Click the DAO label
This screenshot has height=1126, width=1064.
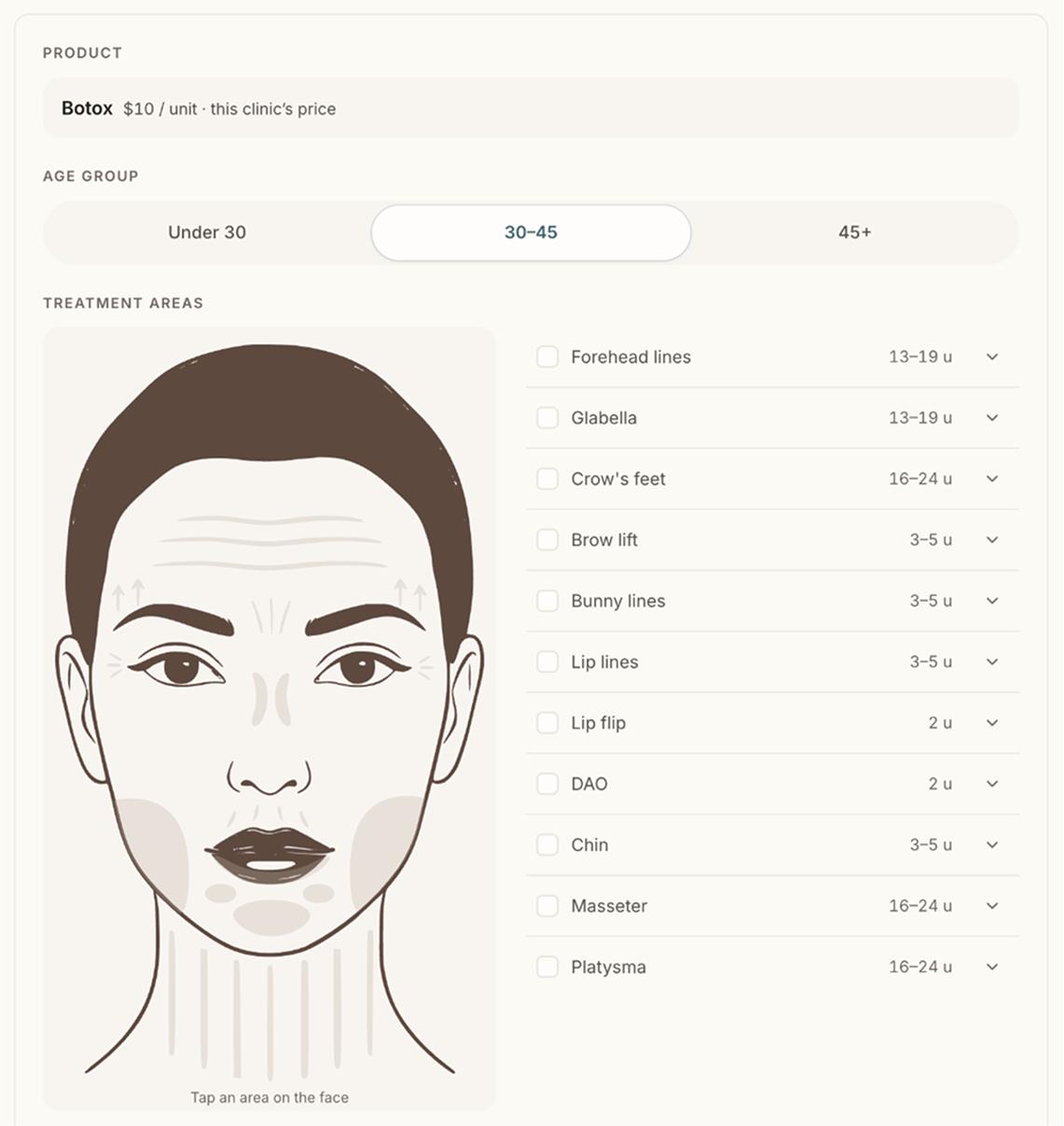pyautogui.click(x=589, y=784)
